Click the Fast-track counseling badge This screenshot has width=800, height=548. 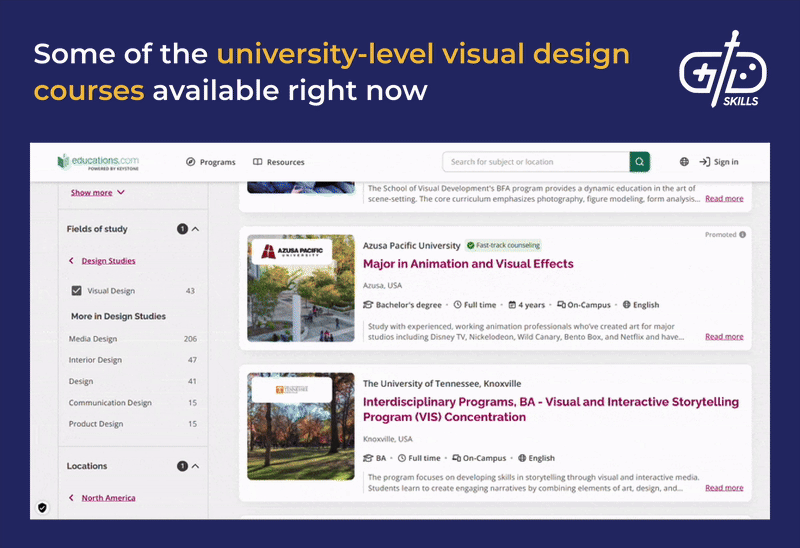[503, 245]
